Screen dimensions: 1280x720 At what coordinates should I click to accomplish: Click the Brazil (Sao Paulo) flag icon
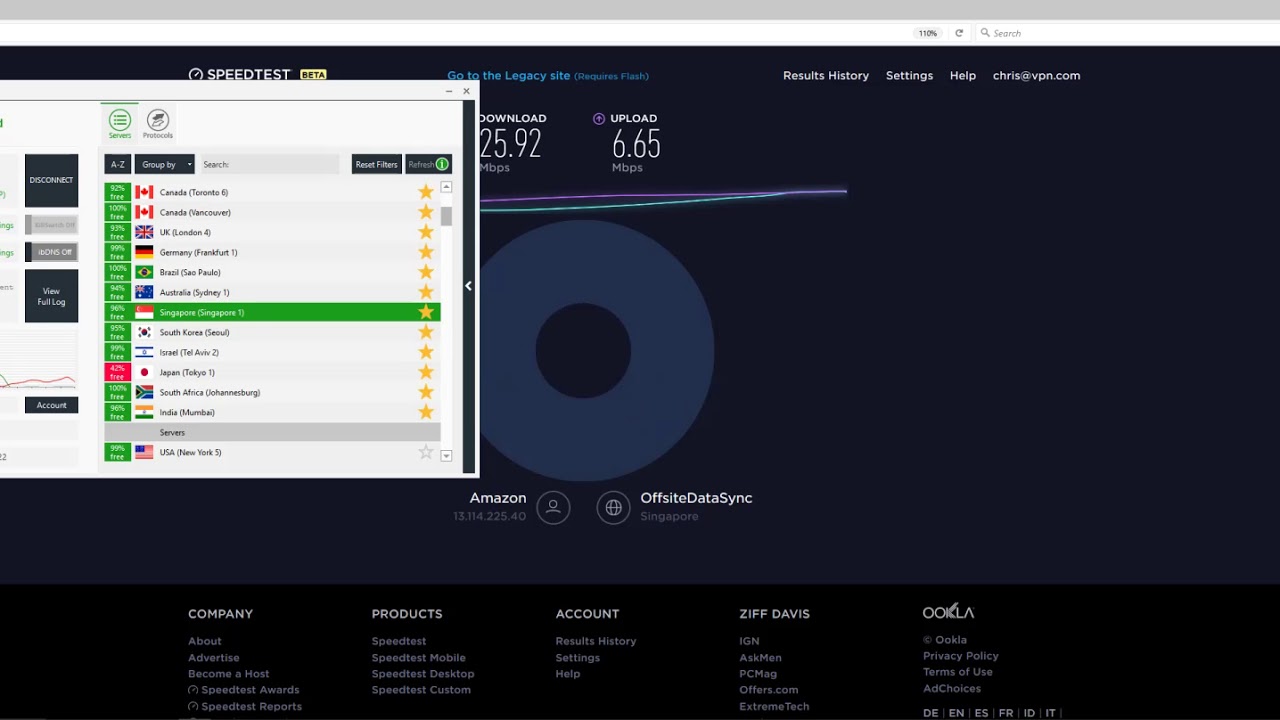[144, 272]
